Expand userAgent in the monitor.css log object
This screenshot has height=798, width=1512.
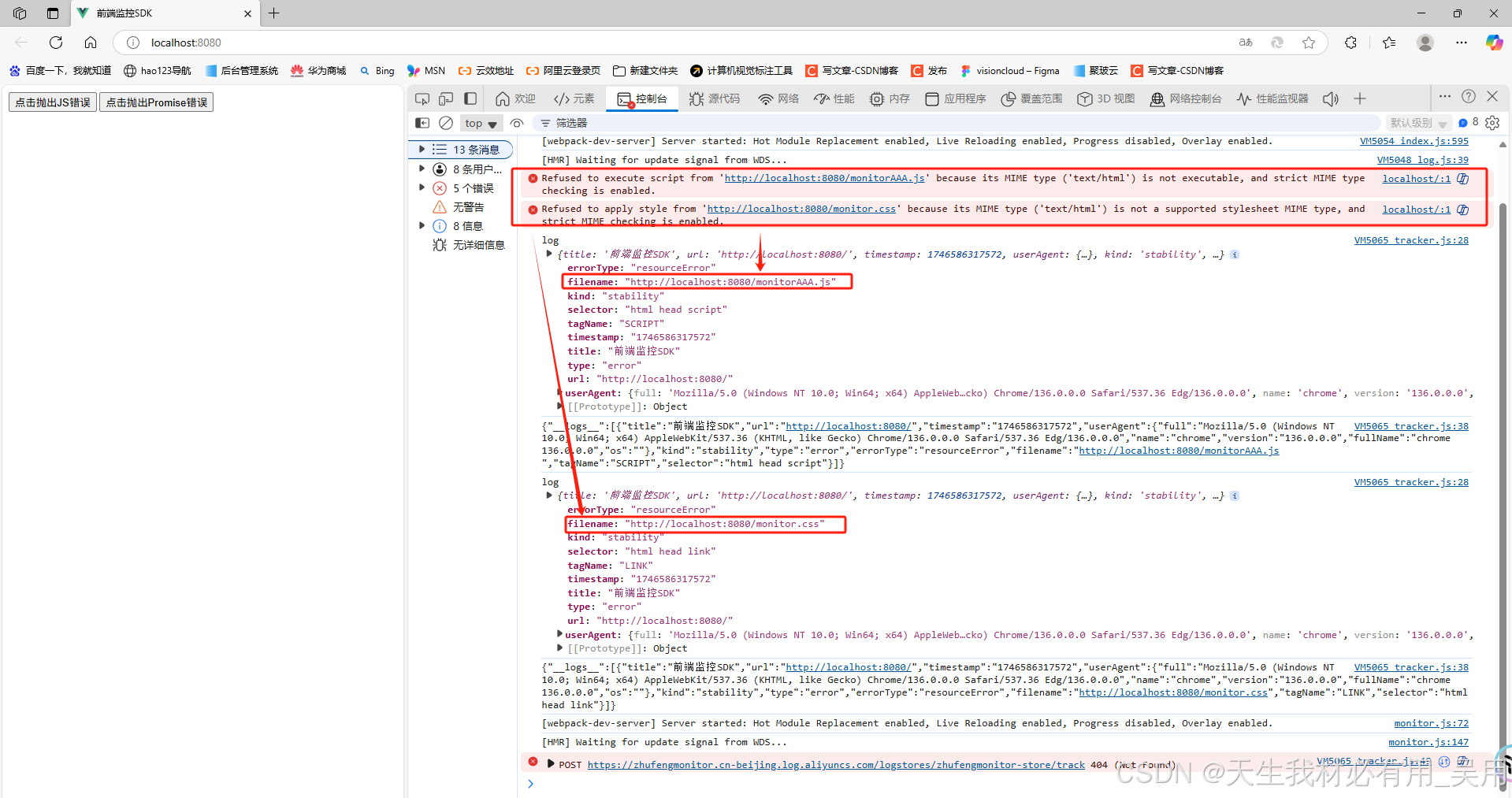point(559,633)
